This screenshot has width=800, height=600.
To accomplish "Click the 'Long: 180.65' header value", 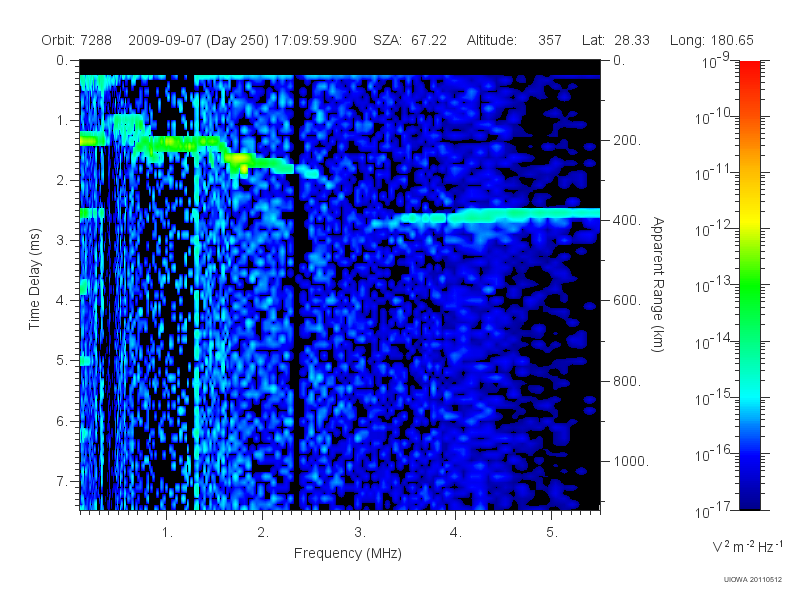I will point(711,40).
